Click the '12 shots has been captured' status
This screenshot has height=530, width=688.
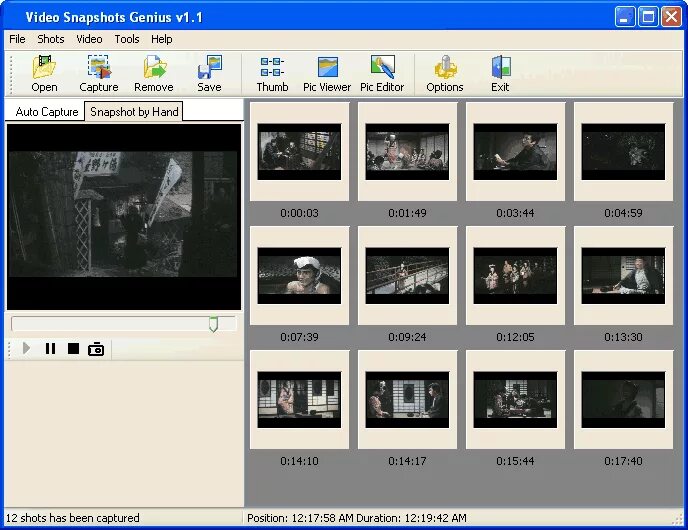[72, 518]
